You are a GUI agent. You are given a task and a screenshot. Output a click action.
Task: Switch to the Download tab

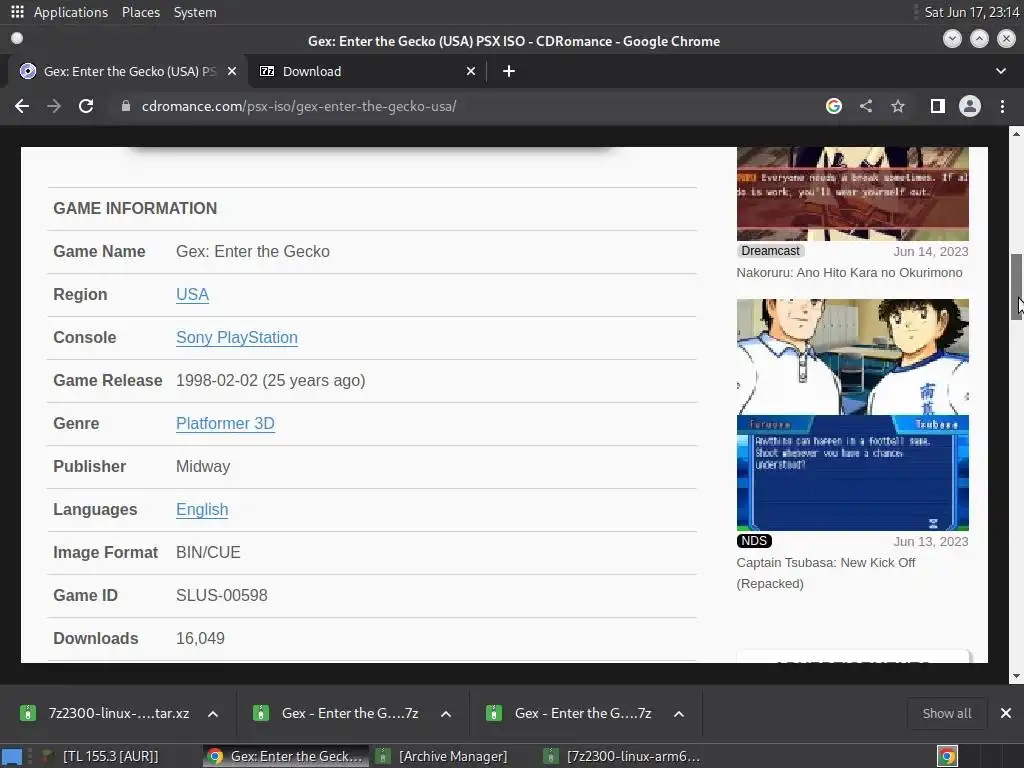pyautogui.click(x=368, y=71)
